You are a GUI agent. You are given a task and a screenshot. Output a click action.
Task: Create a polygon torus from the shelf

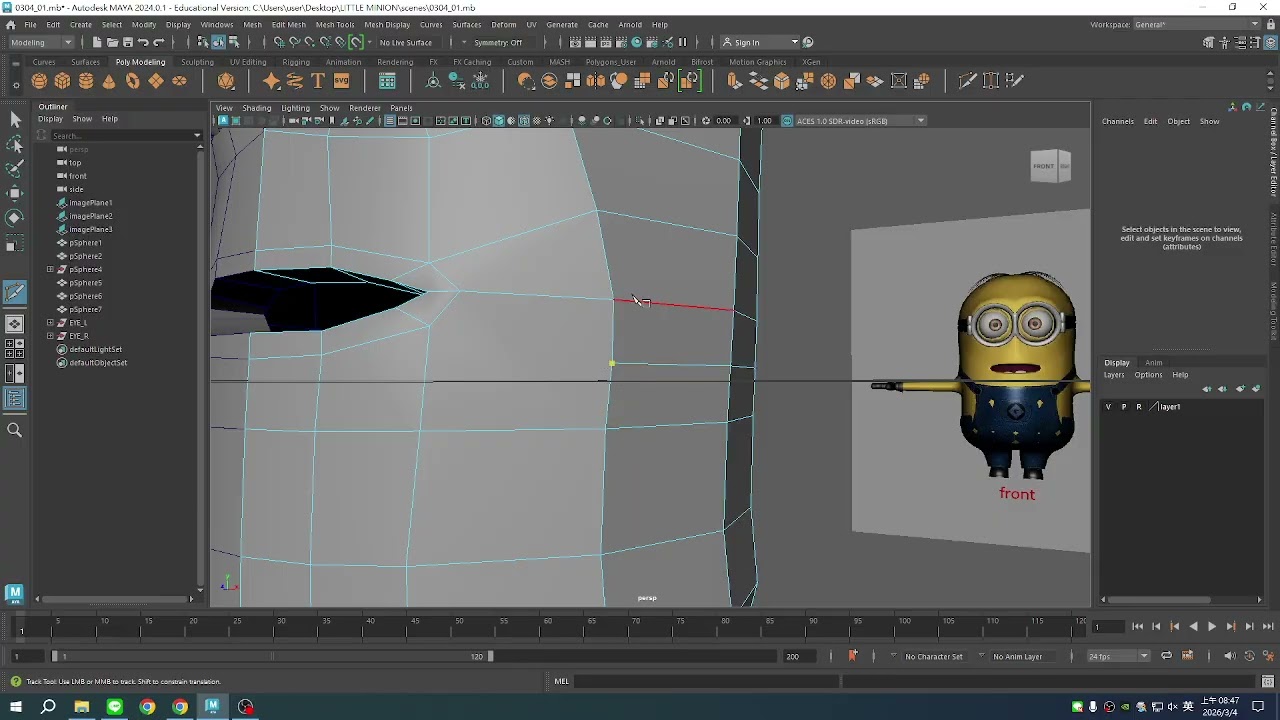tap(132, 81)
